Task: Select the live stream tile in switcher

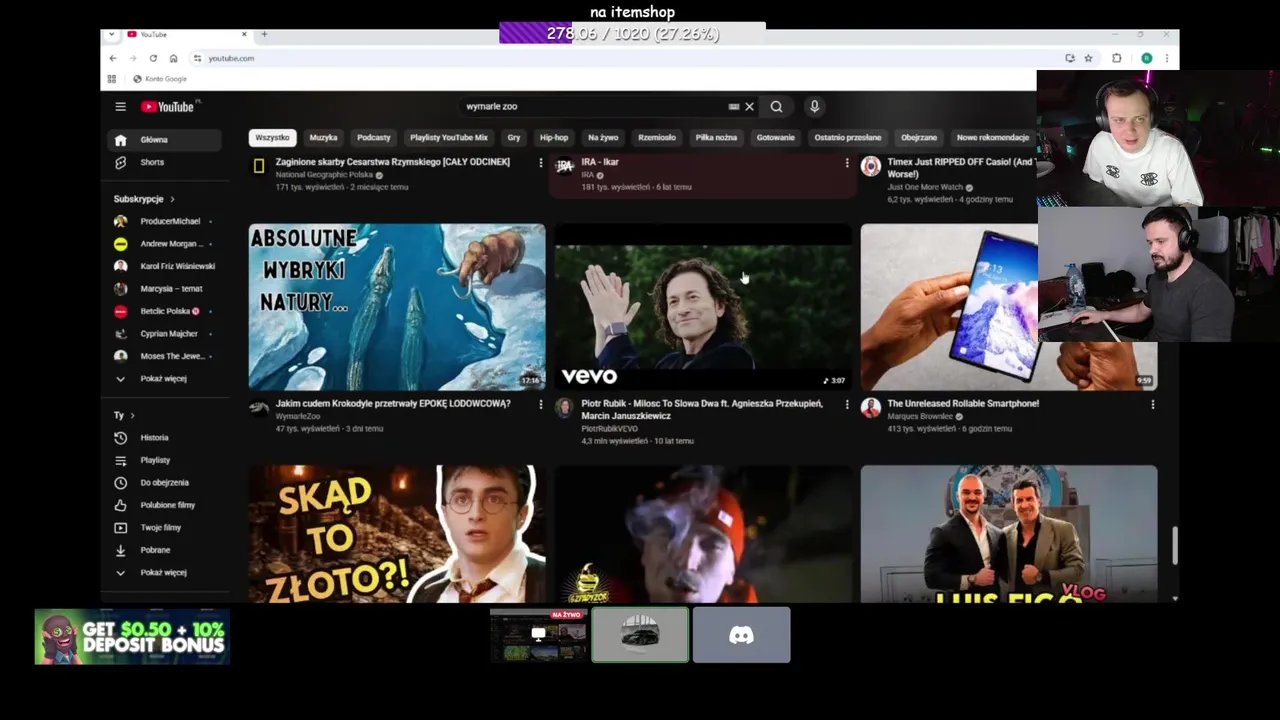Action: [538, 635]
